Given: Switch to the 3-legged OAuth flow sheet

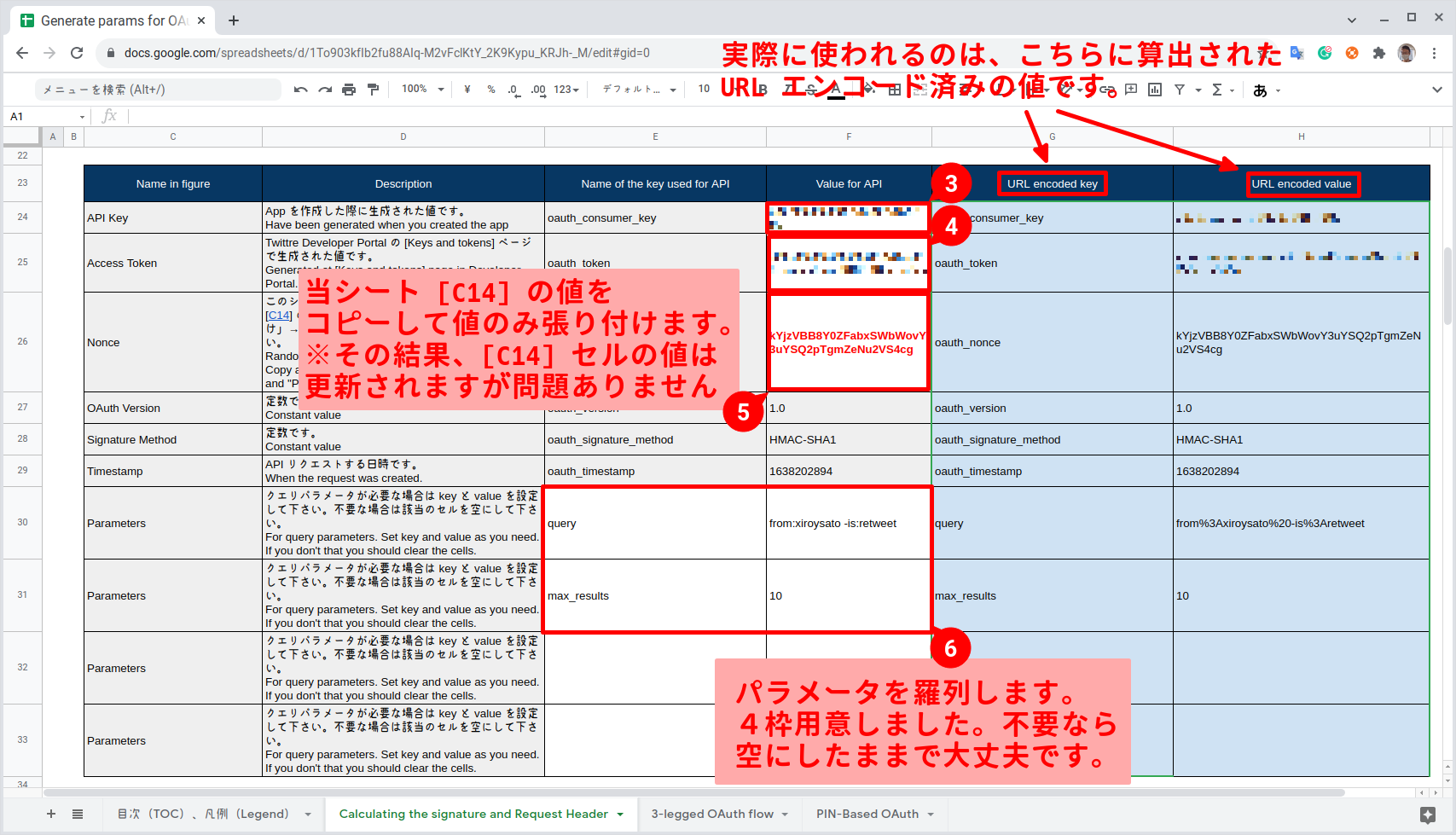Looking at the screenshot, I should tap(712, 814).
